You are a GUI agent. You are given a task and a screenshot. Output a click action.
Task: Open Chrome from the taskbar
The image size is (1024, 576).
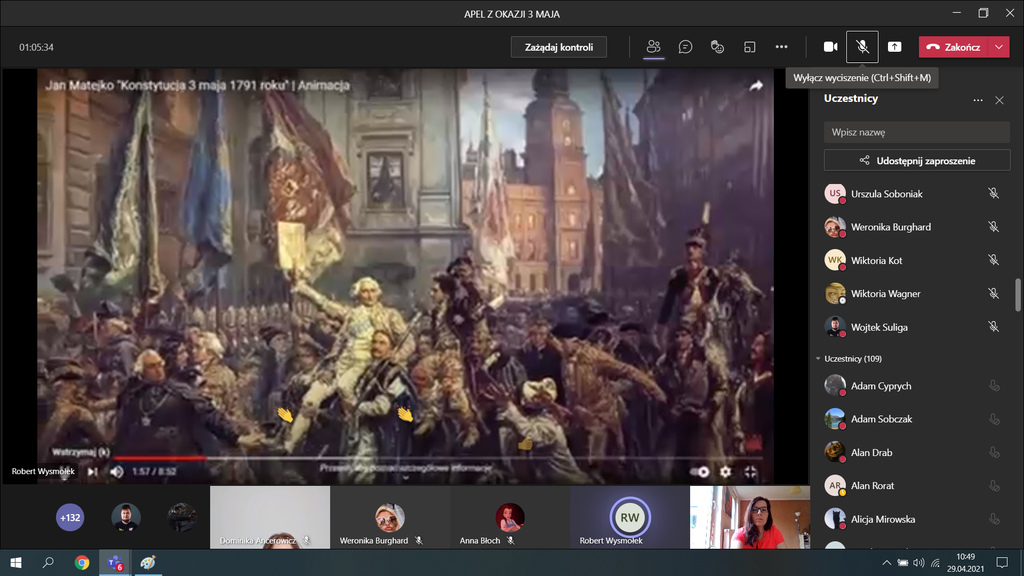(82, 562)
